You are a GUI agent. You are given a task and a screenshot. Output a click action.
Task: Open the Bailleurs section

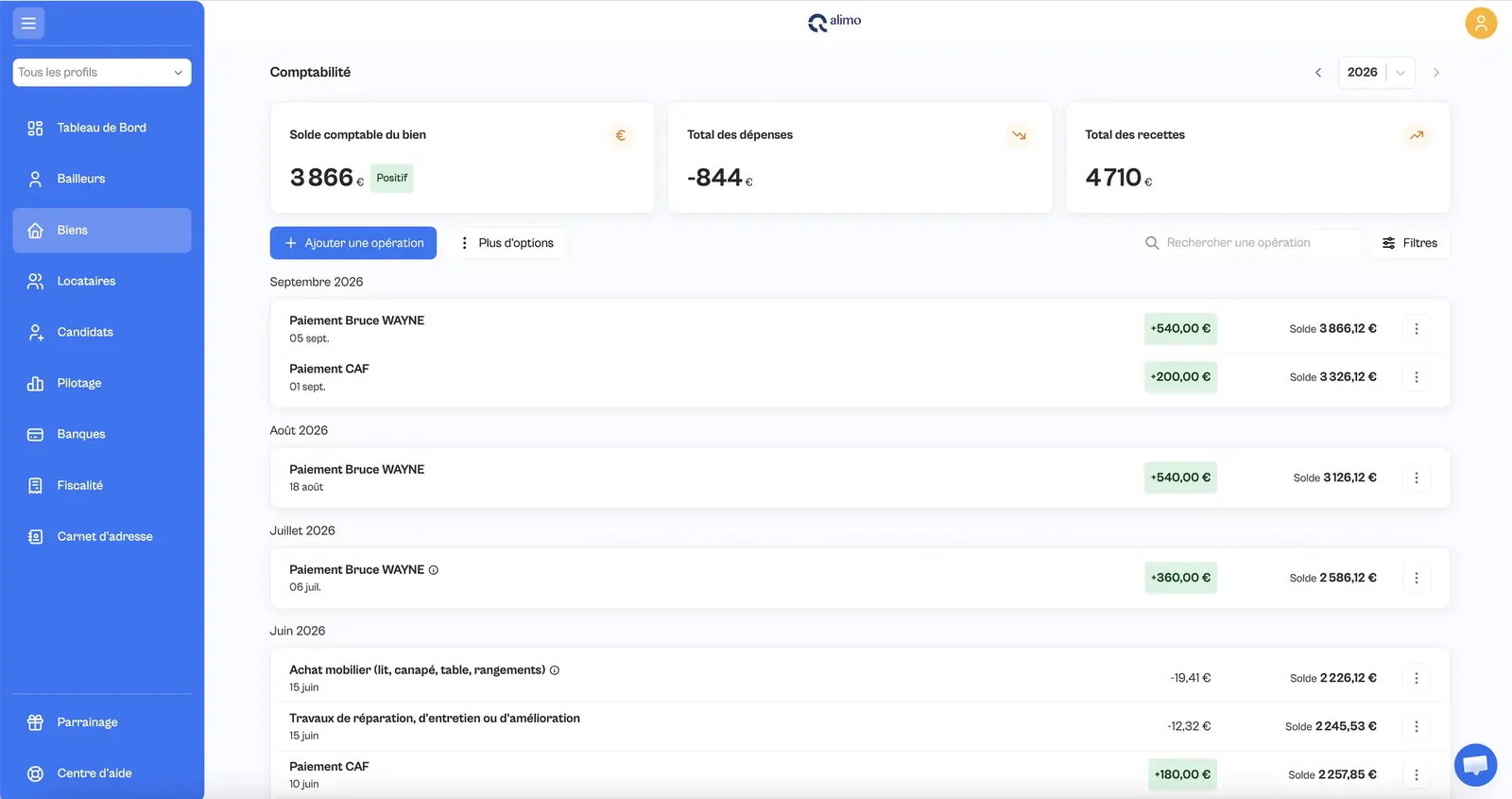point(102,179)
